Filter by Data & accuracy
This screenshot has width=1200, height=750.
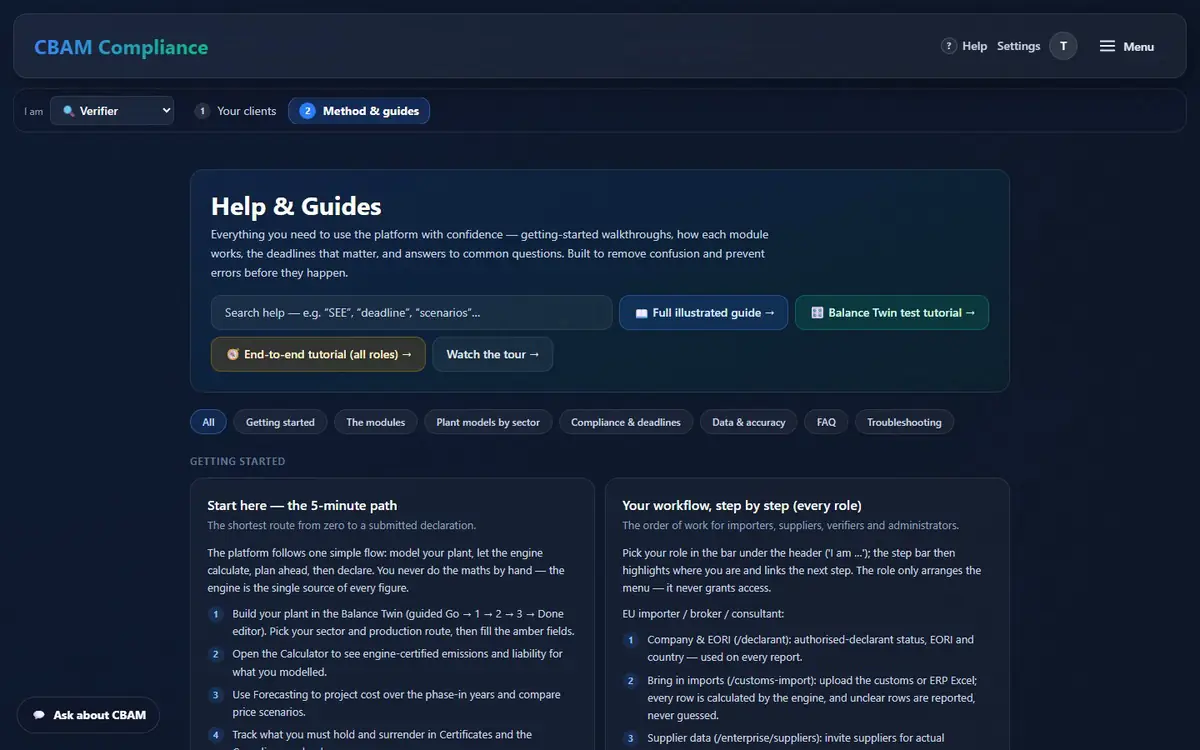click(749, 422)
